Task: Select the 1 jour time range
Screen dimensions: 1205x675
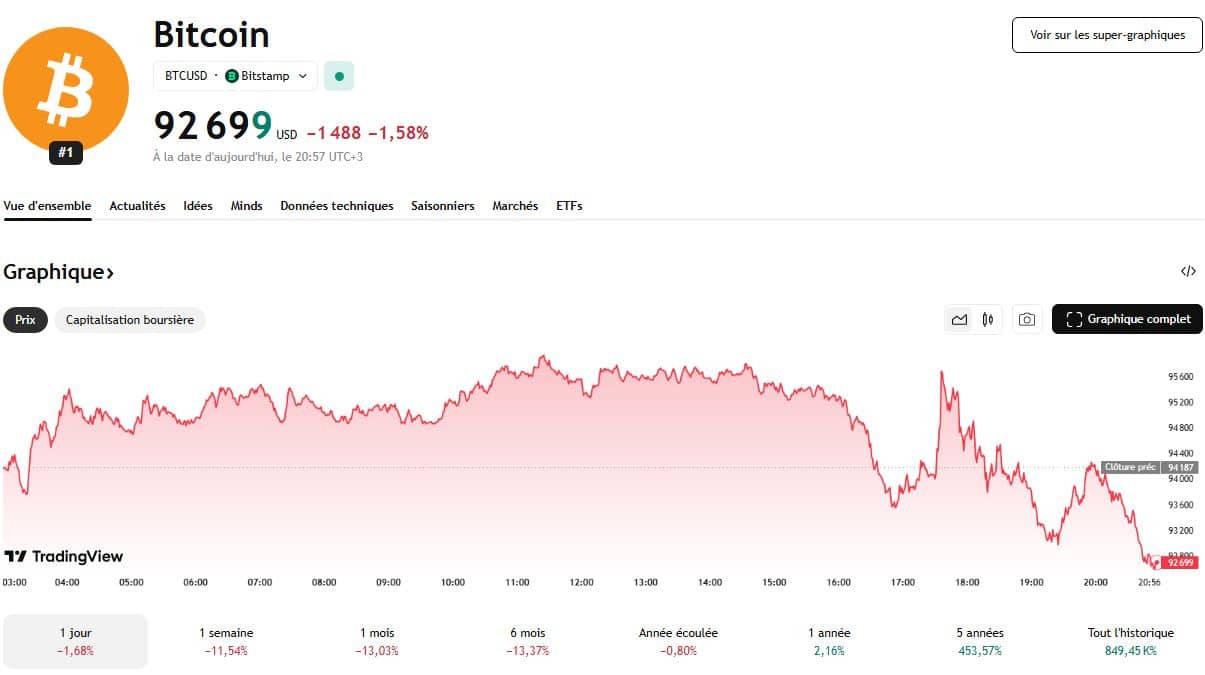Action: 75,641
